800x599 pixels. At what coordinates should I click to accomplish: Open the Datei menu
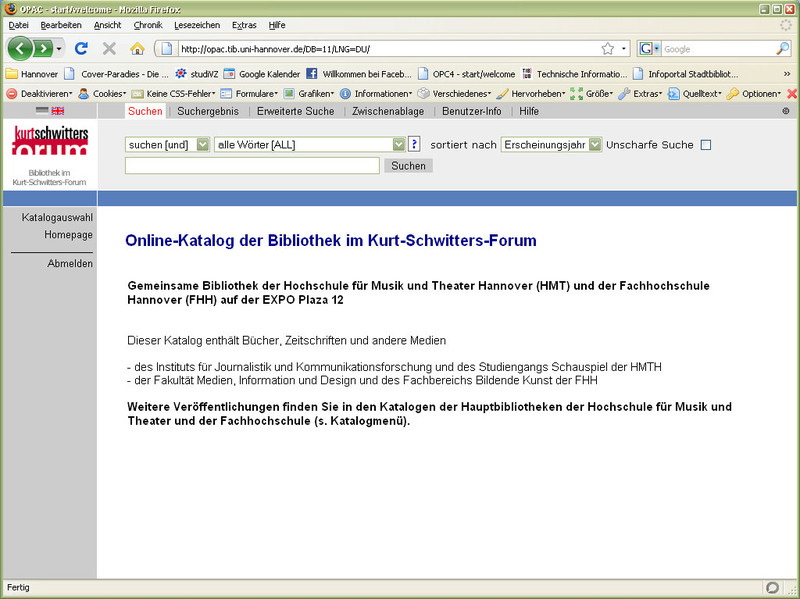coord(18,25)
